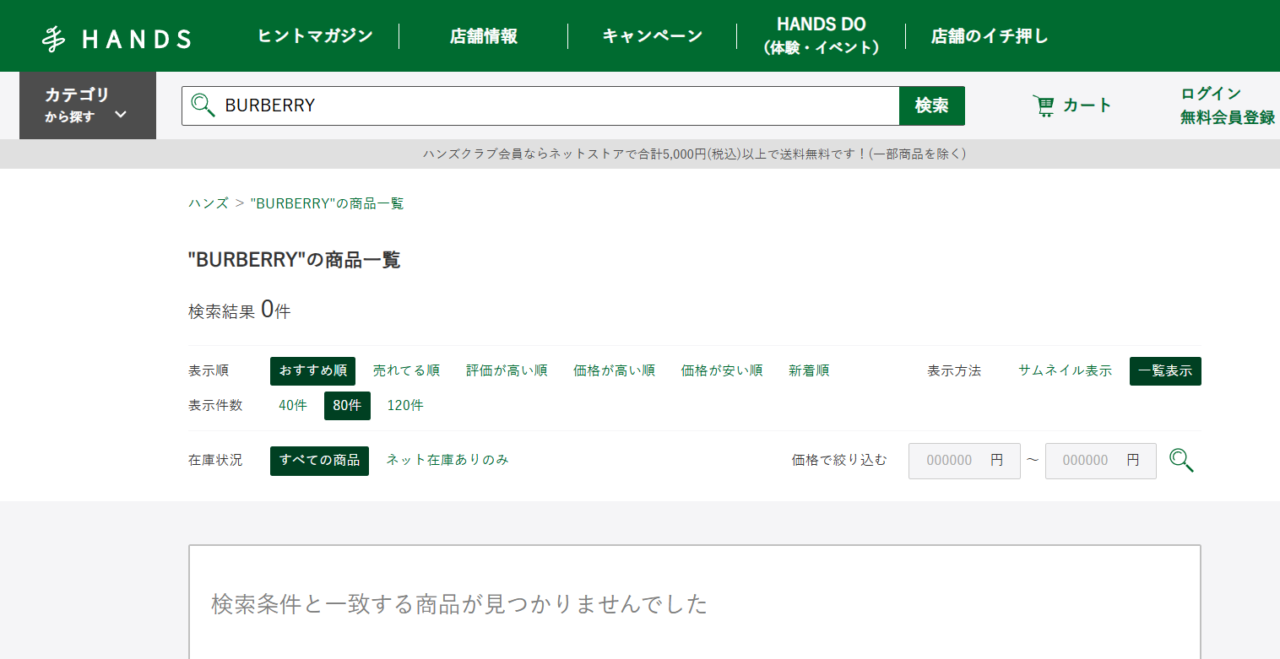Screen dimensions: 1280x659
Task: Click the minimum price input field
Action: click(964, 461)
